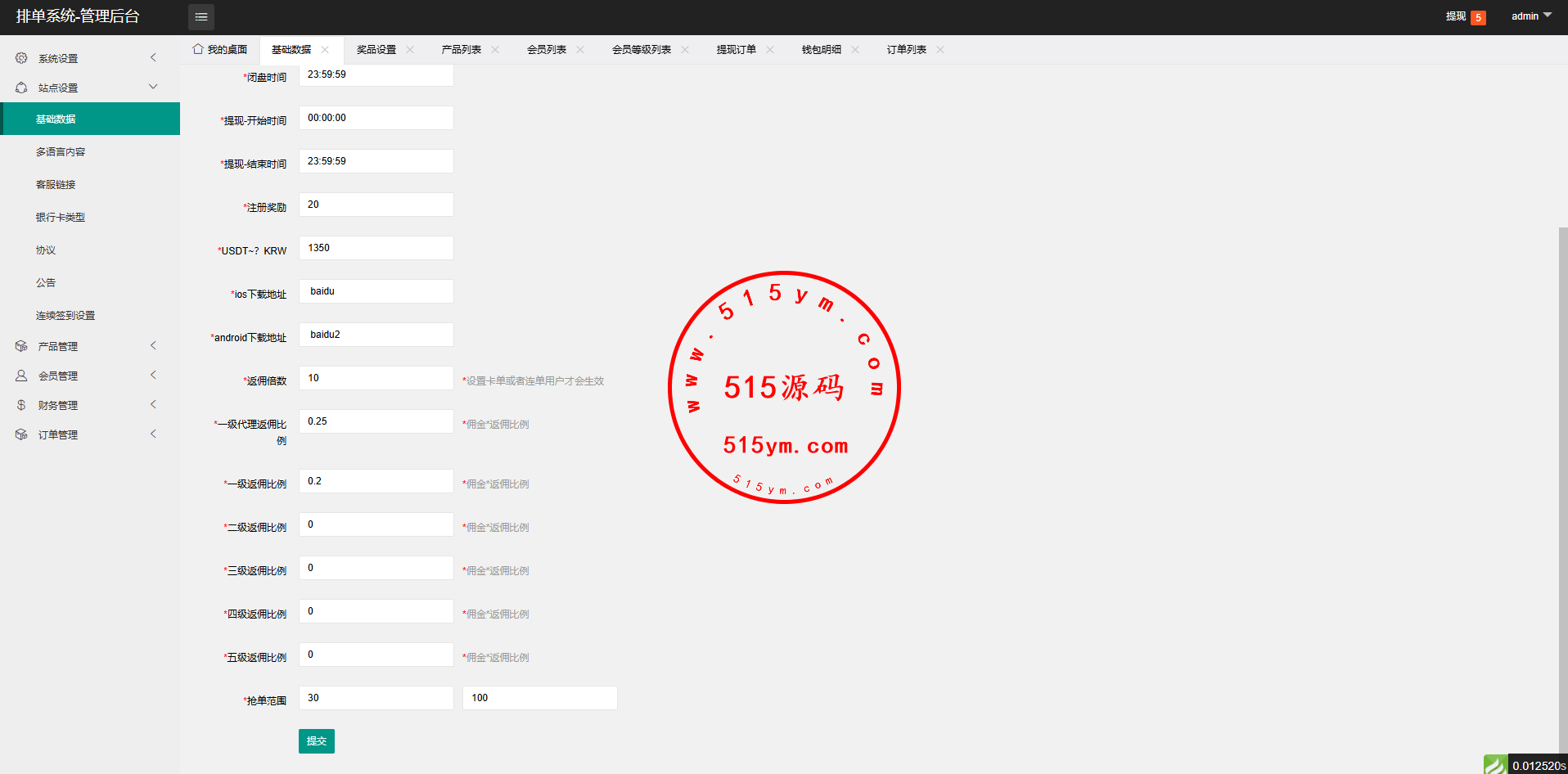1568x774 pixels.
Task: Close the 奖品设置 tab
Action: [410, 50]
